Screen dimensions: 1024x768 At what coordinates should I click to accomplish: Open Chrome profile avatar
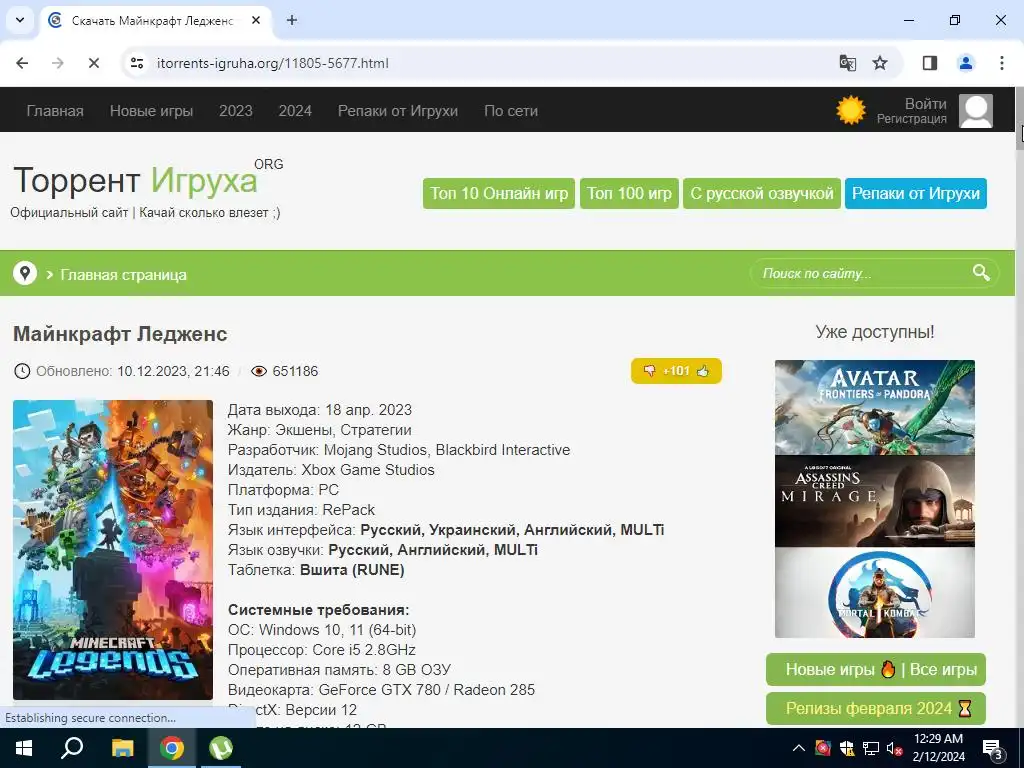pyautogui.click(x=966, y=63)
